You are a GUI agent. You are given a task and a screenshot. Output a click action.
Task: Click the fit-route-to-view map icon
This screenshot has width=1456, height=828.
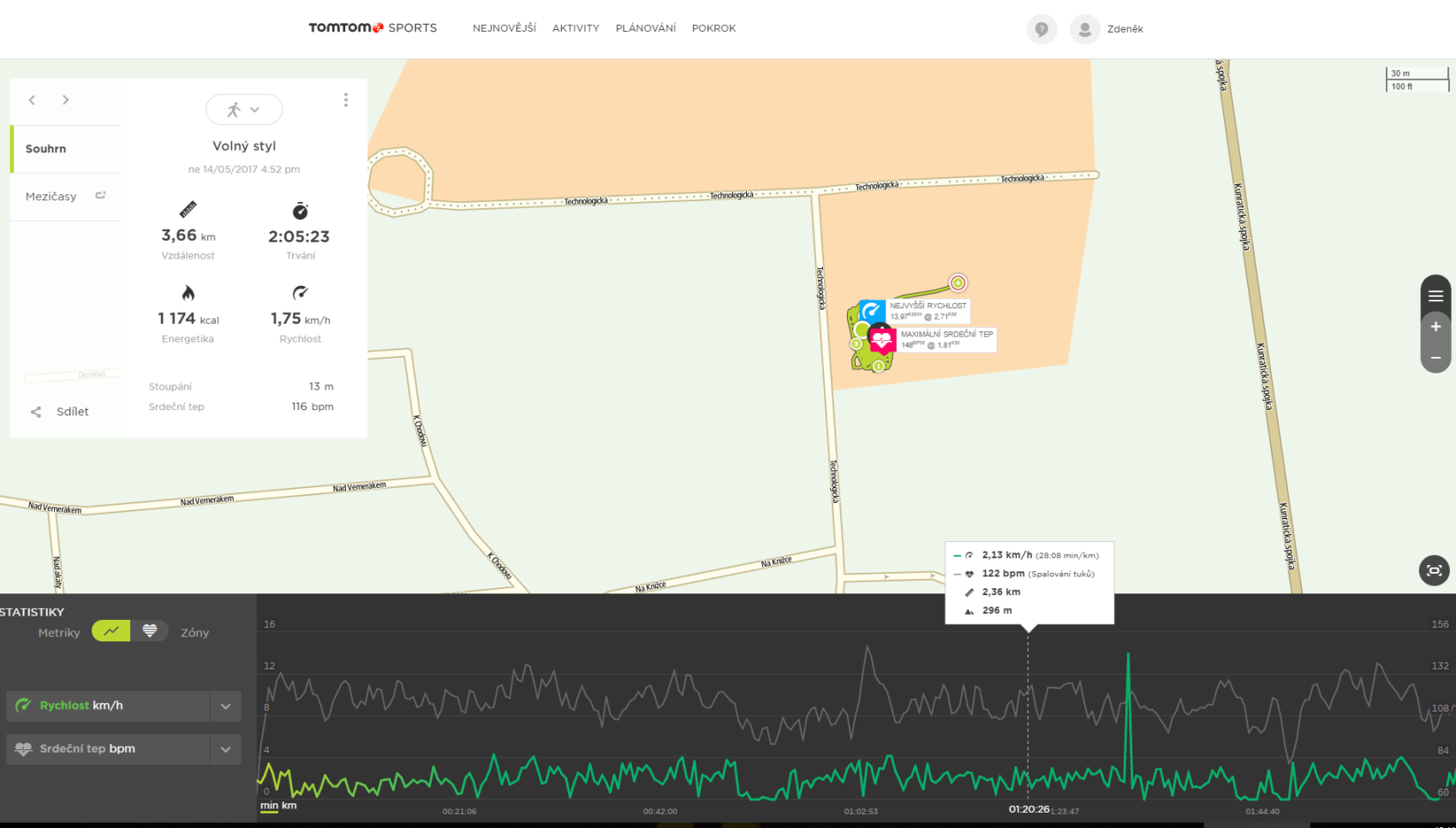point(1435,570)
